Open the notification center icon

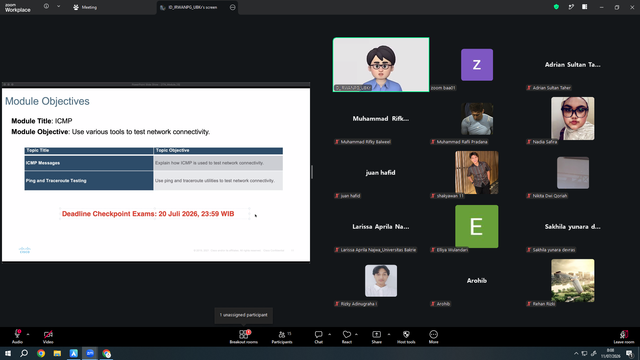(x=630, y=353)
